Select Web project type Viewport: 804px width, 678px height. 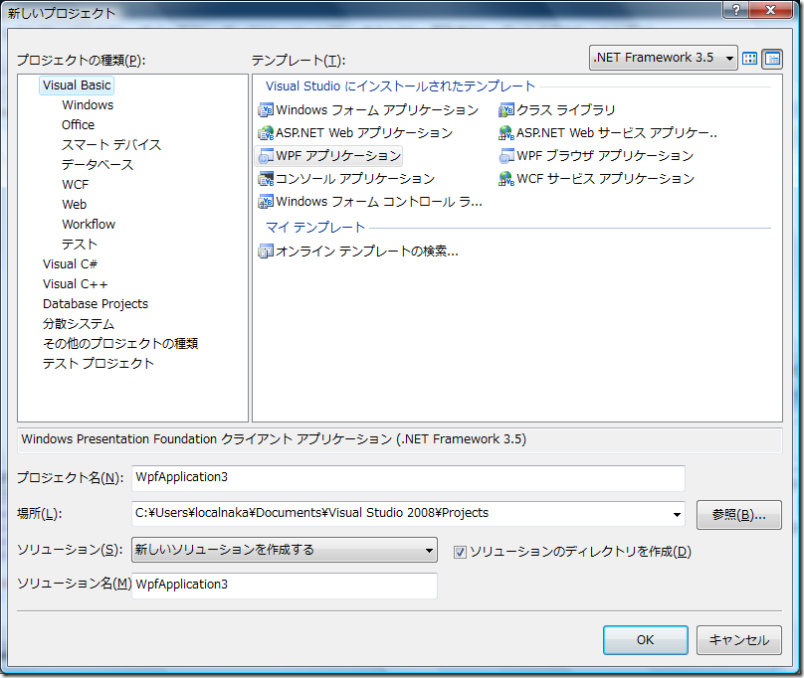pos(74,205)
